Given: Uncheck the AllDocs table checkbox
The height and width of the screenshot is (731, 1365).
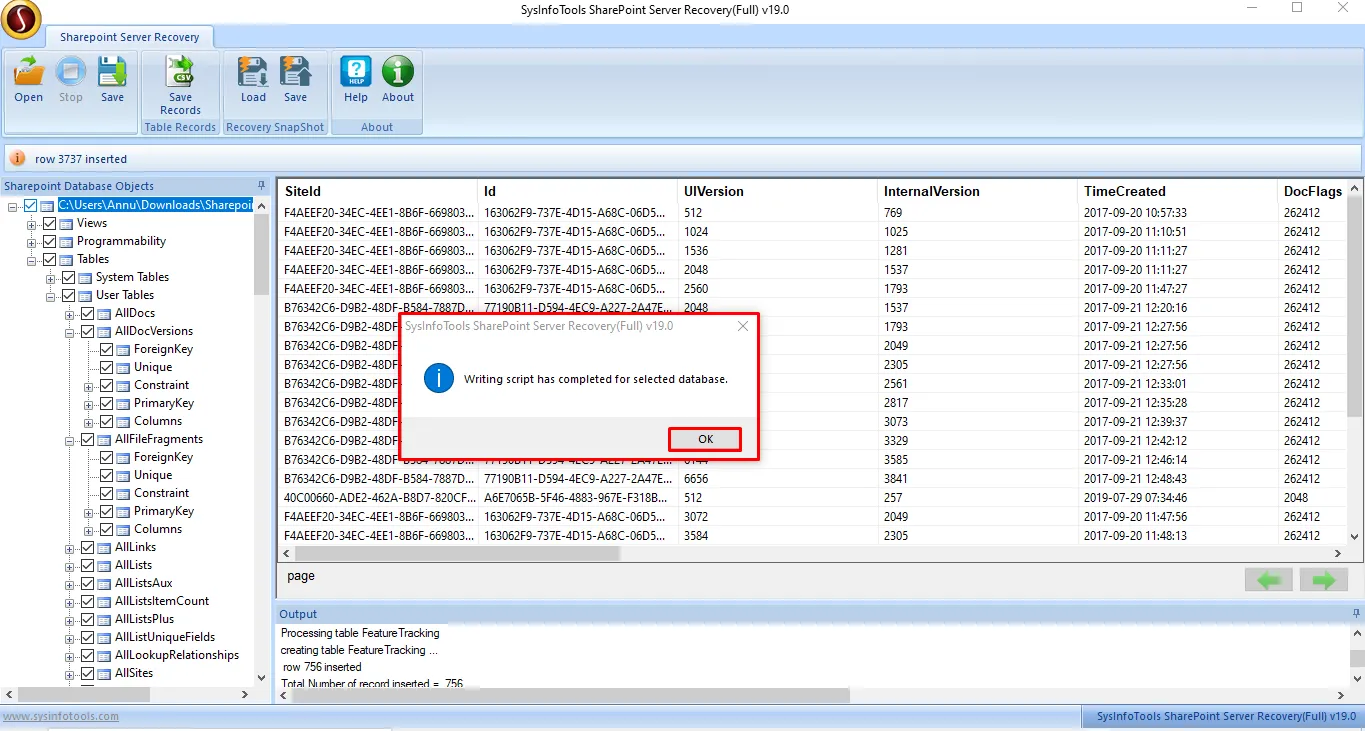Looking at the screenshot, I should [88, 313].
